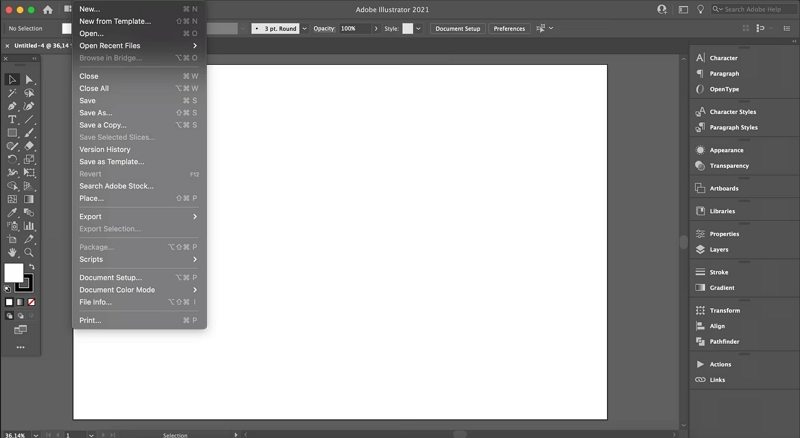Click the Home icon in title bar
Image resolution: width=800 pixels, height=438 pixels.
(x=47, y=9)
